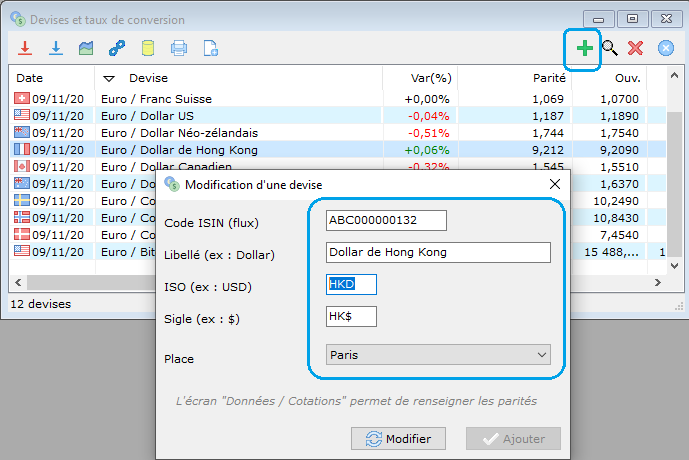This screenshot has width=689, height=460.
Task: Click the vertical scrollbar down arrow
Action: (674, 265)
